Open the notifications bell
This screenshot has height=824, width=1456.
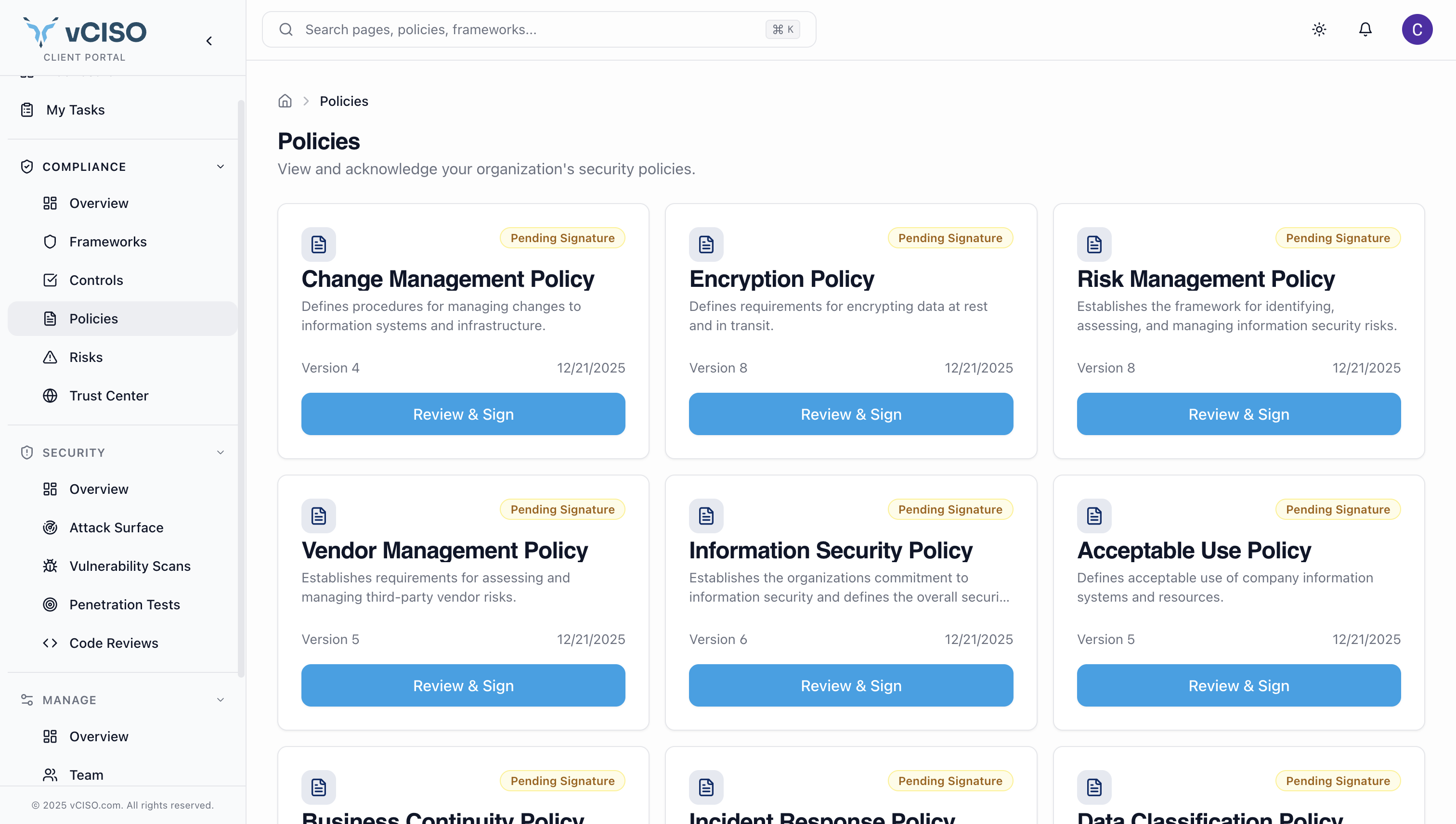[1365, 29]
